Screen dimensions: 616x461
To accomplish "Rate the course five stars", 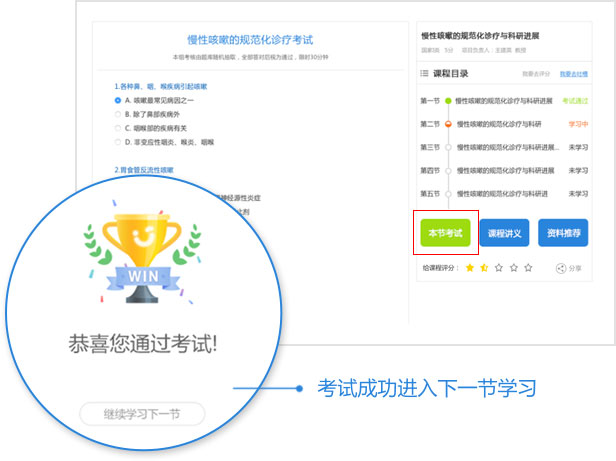I will [529, 268].
